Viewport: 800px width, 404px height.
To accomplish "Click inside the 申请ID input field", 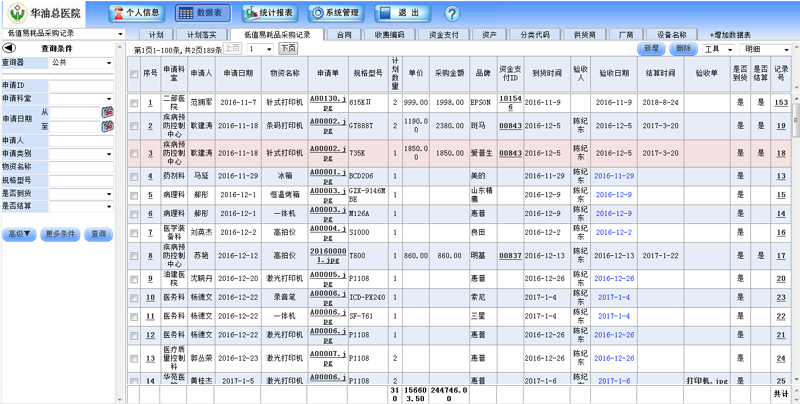I will [x=82, y=85].
